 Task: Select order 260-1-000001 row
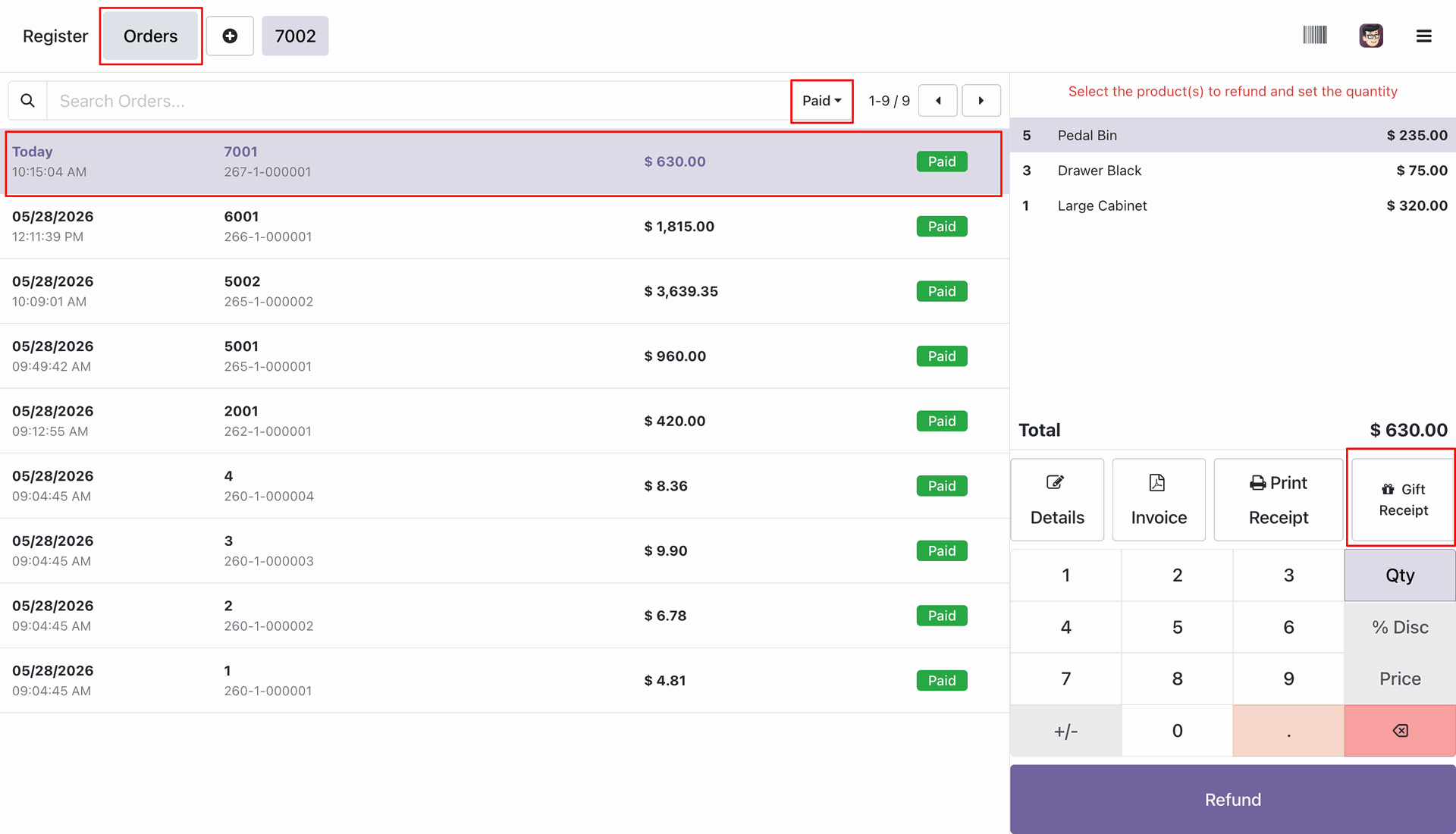click(x=504, y=681)
